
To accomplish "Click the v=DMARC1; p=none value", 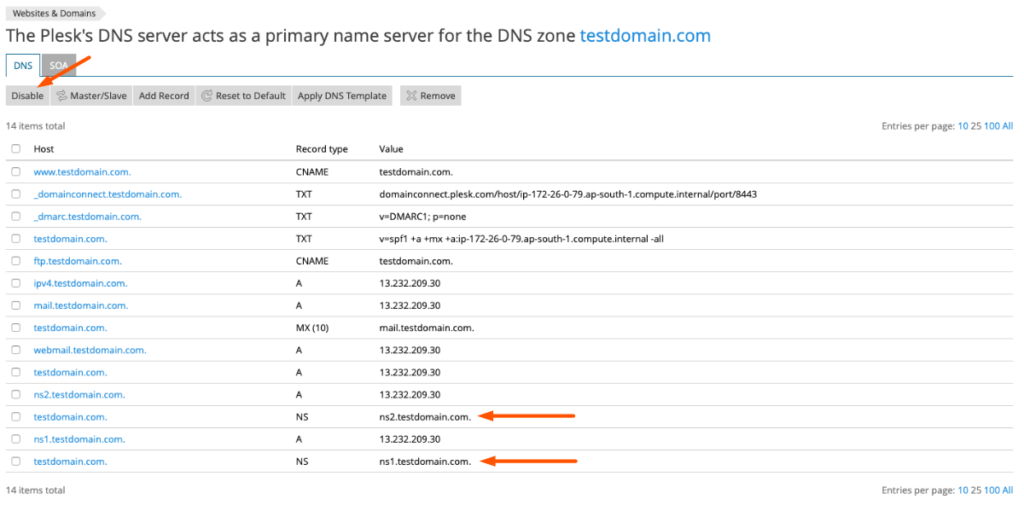I will [x=423, y=216].
